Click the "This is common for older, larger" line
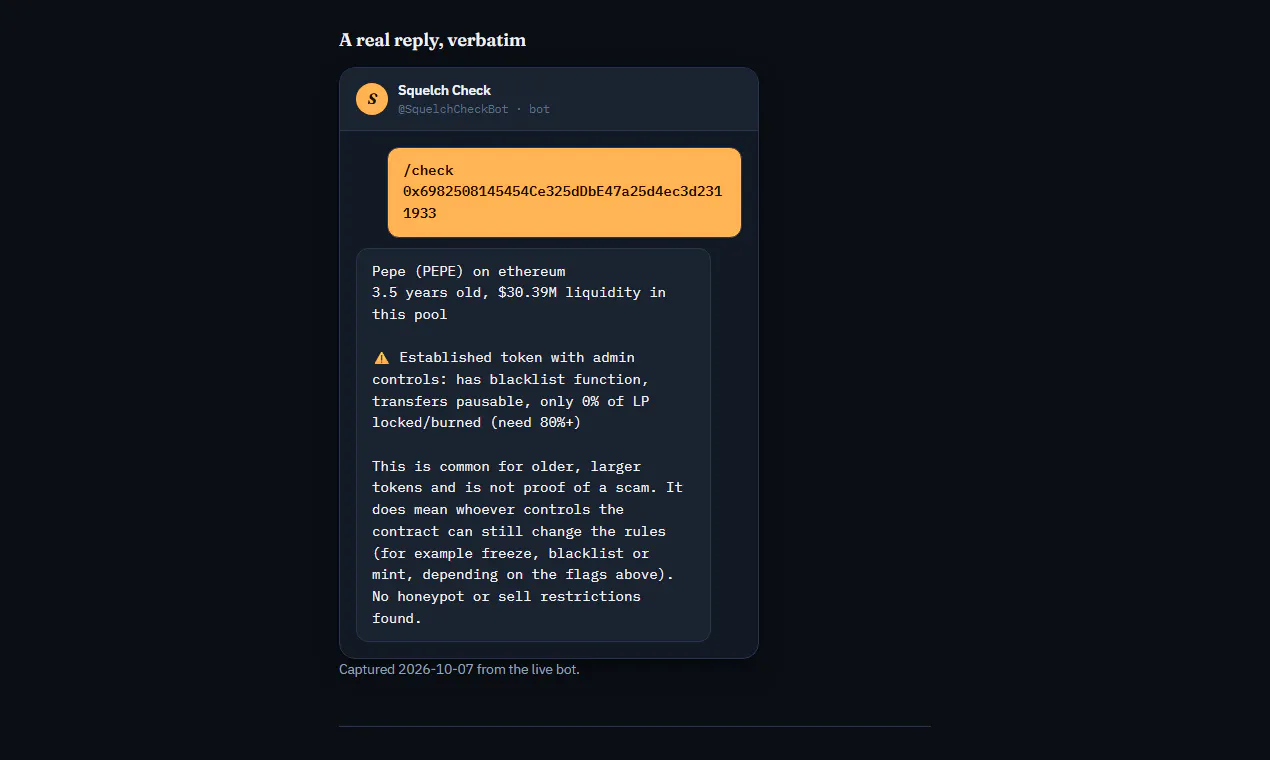This screenshot has width=1270, height=760. (x=507, y=466)
